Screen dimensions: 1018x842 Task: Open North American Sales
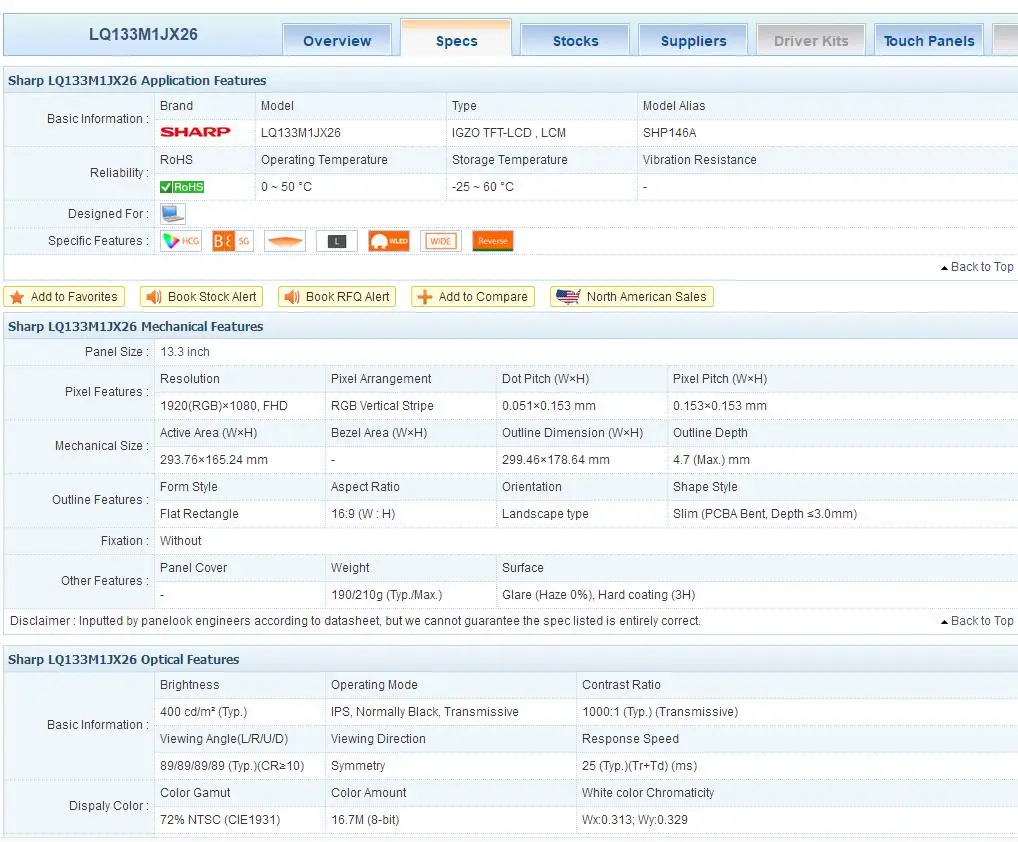pos(632,297)
